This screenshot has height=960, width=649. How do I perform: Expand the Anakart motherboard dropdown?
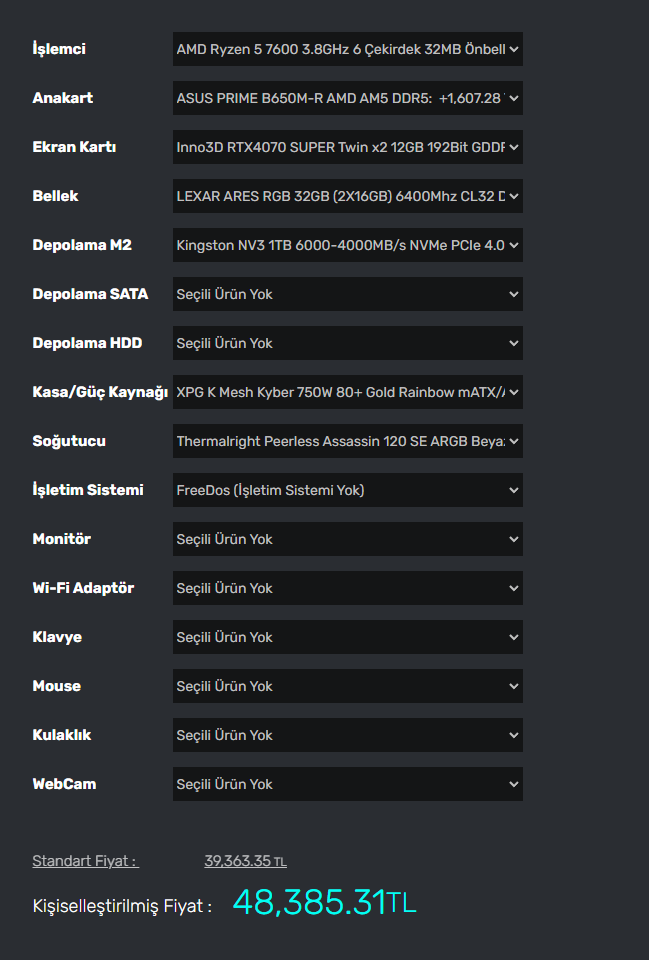347,98
